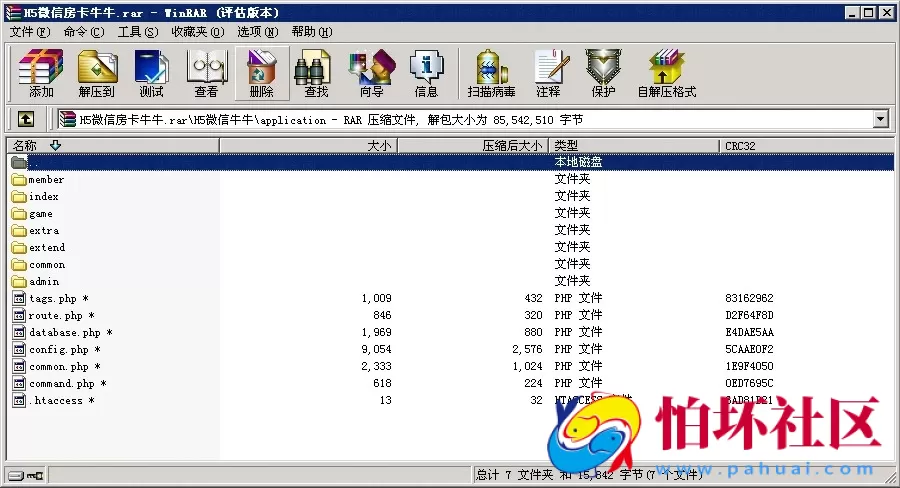Click the member folder icon
900x488 pixels.
pyautogui.click(x=20, y=180)
